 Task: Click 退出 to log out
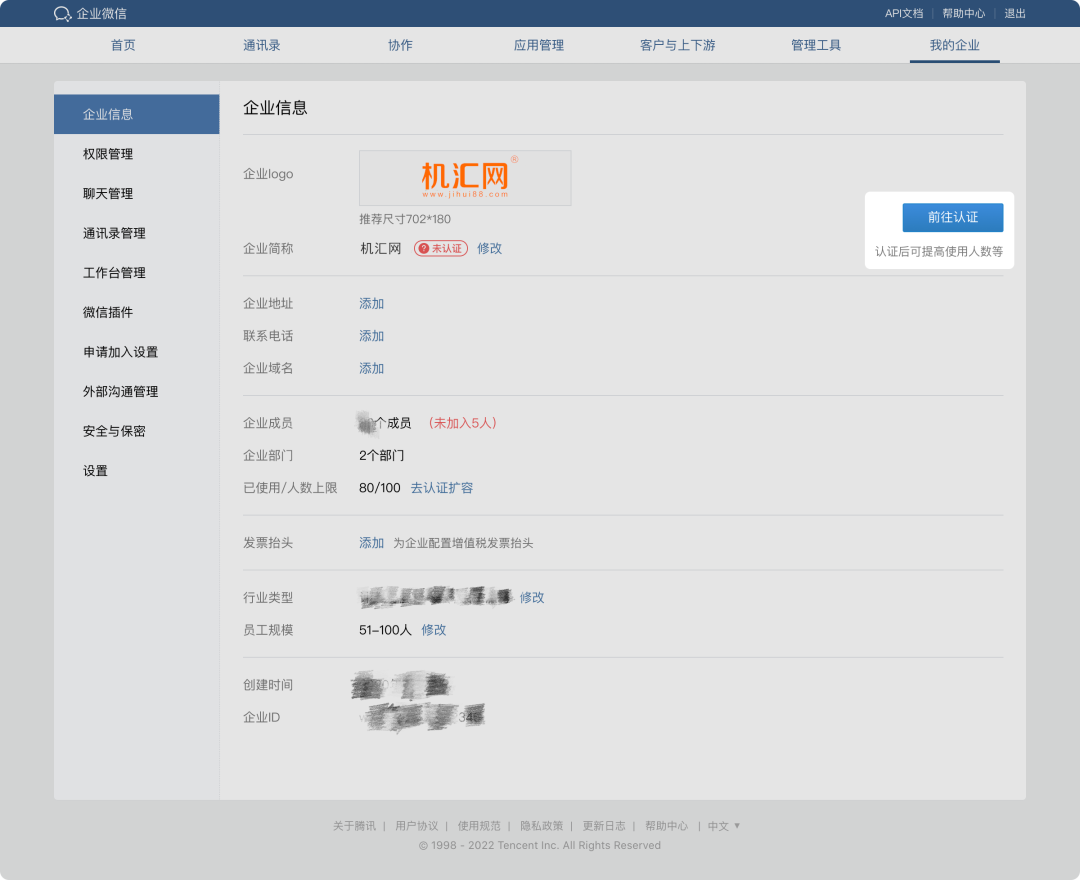click(x=1013, y=14)
